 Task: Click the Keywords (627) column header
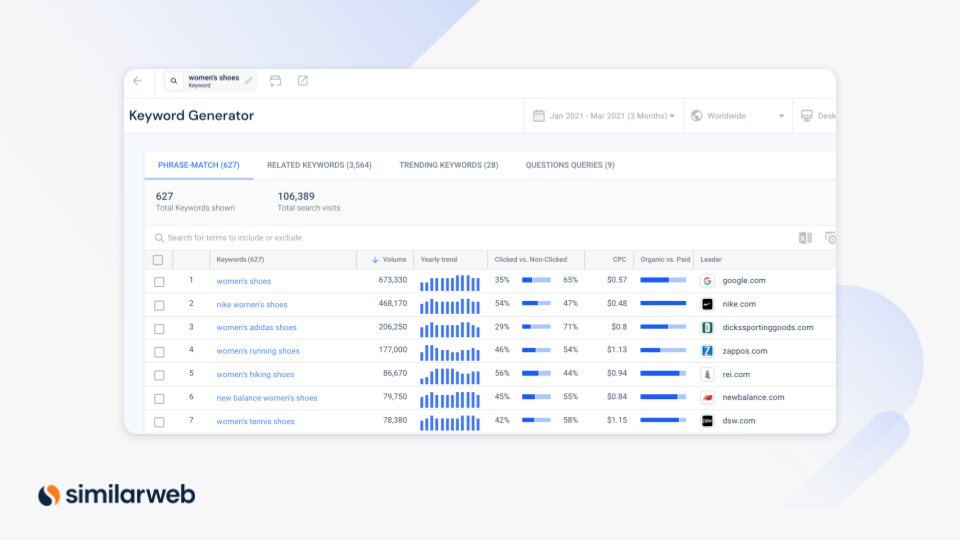(241, 260)
